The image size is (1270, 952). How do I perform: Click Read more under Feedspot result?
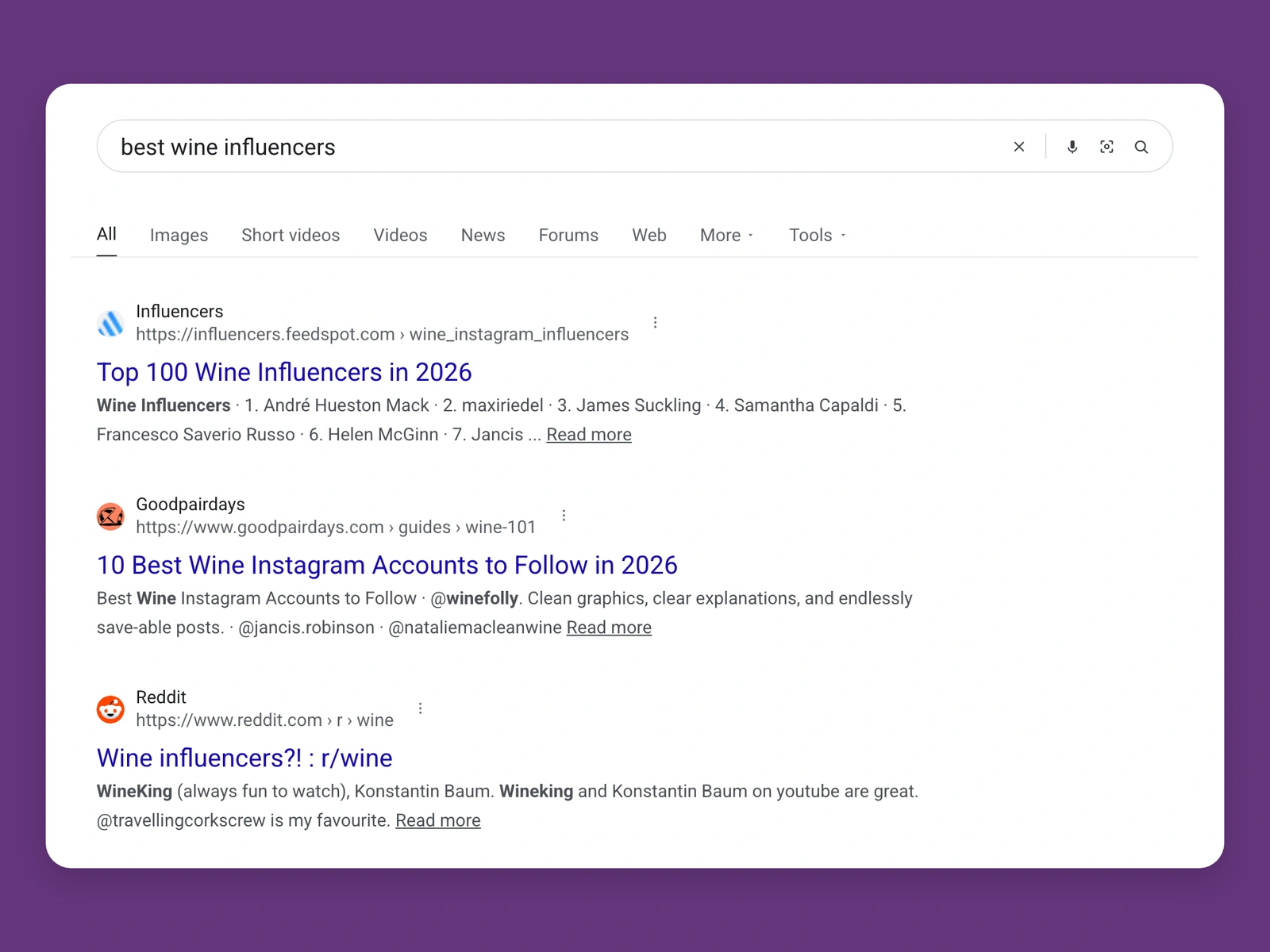pos(589,434)
